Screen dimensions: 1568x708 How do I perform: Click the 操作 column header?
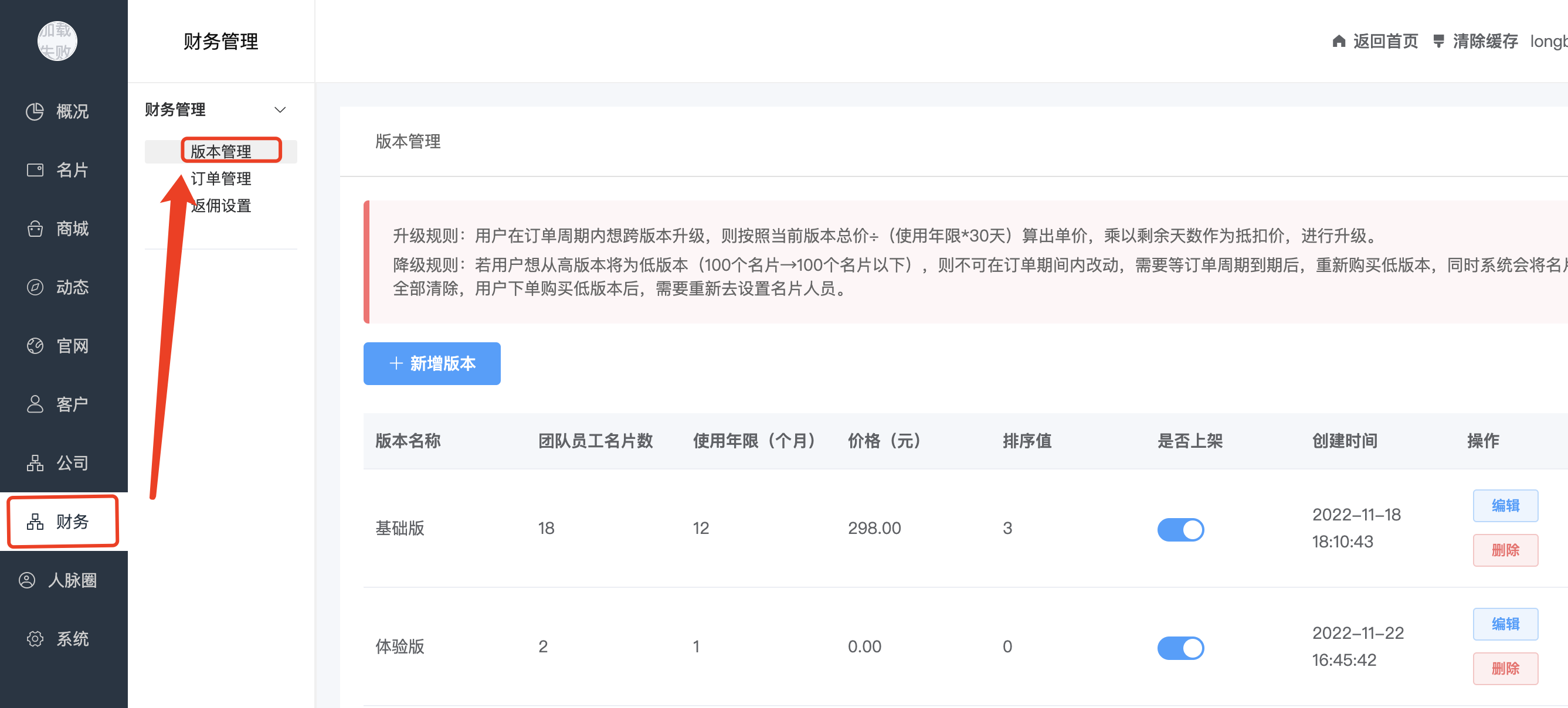1483,440
